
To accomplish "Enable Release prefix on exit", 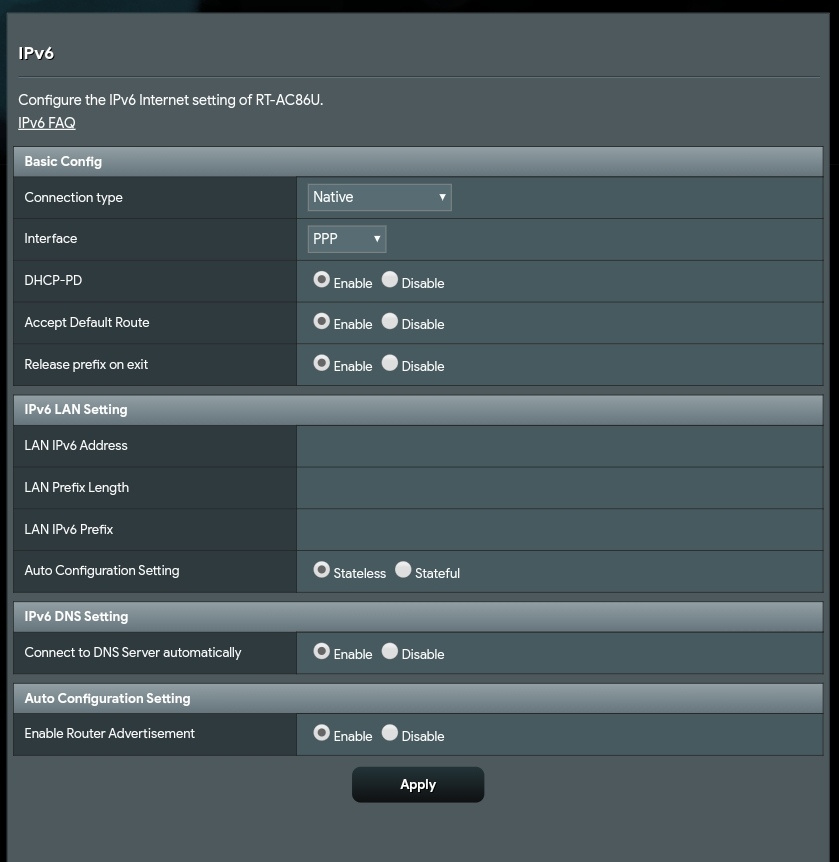I will click(321, 364).
